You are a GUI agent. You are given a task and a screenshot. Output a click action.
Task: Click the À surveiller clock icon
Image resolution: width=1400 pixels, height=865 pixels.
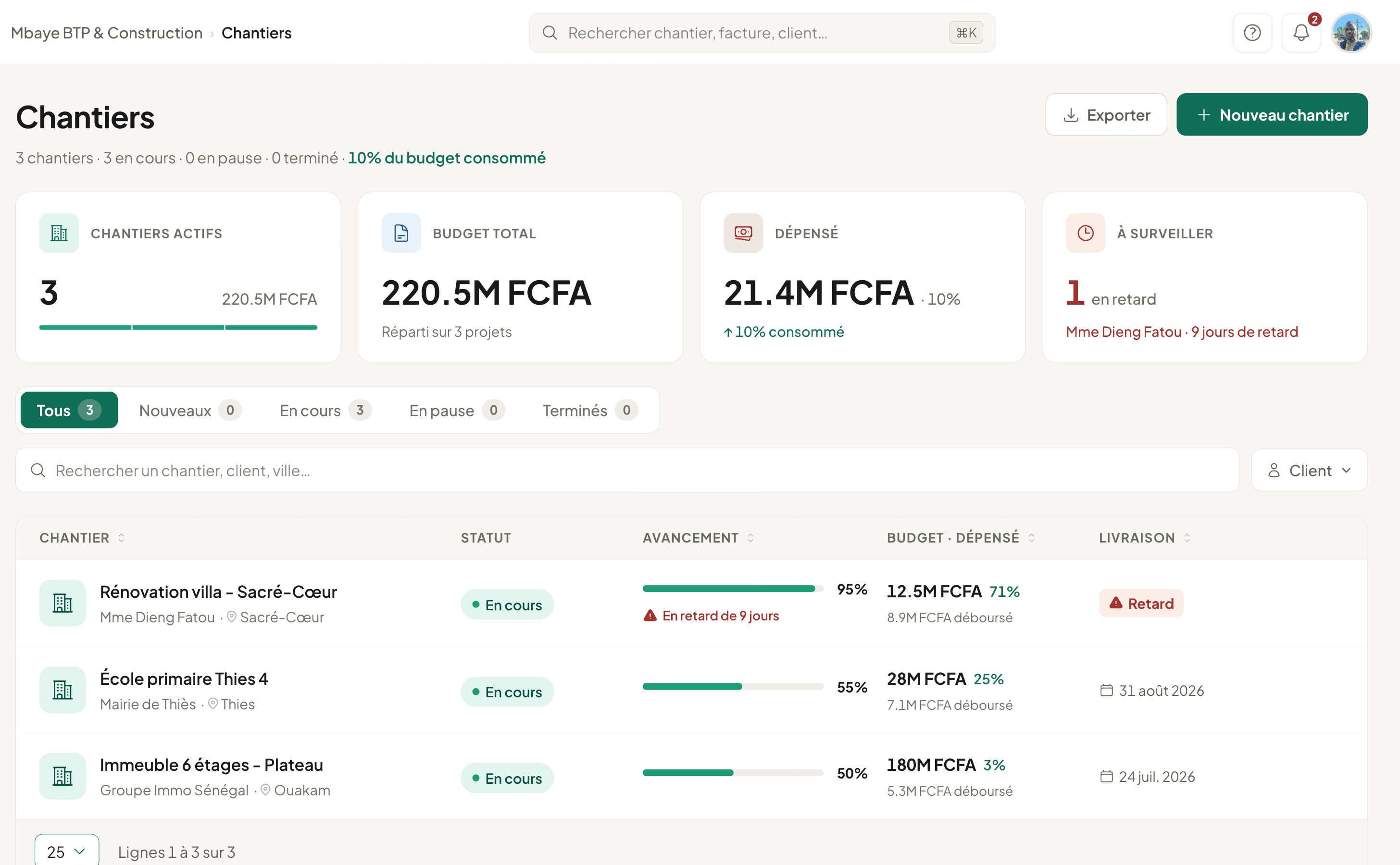(1085, 233)
